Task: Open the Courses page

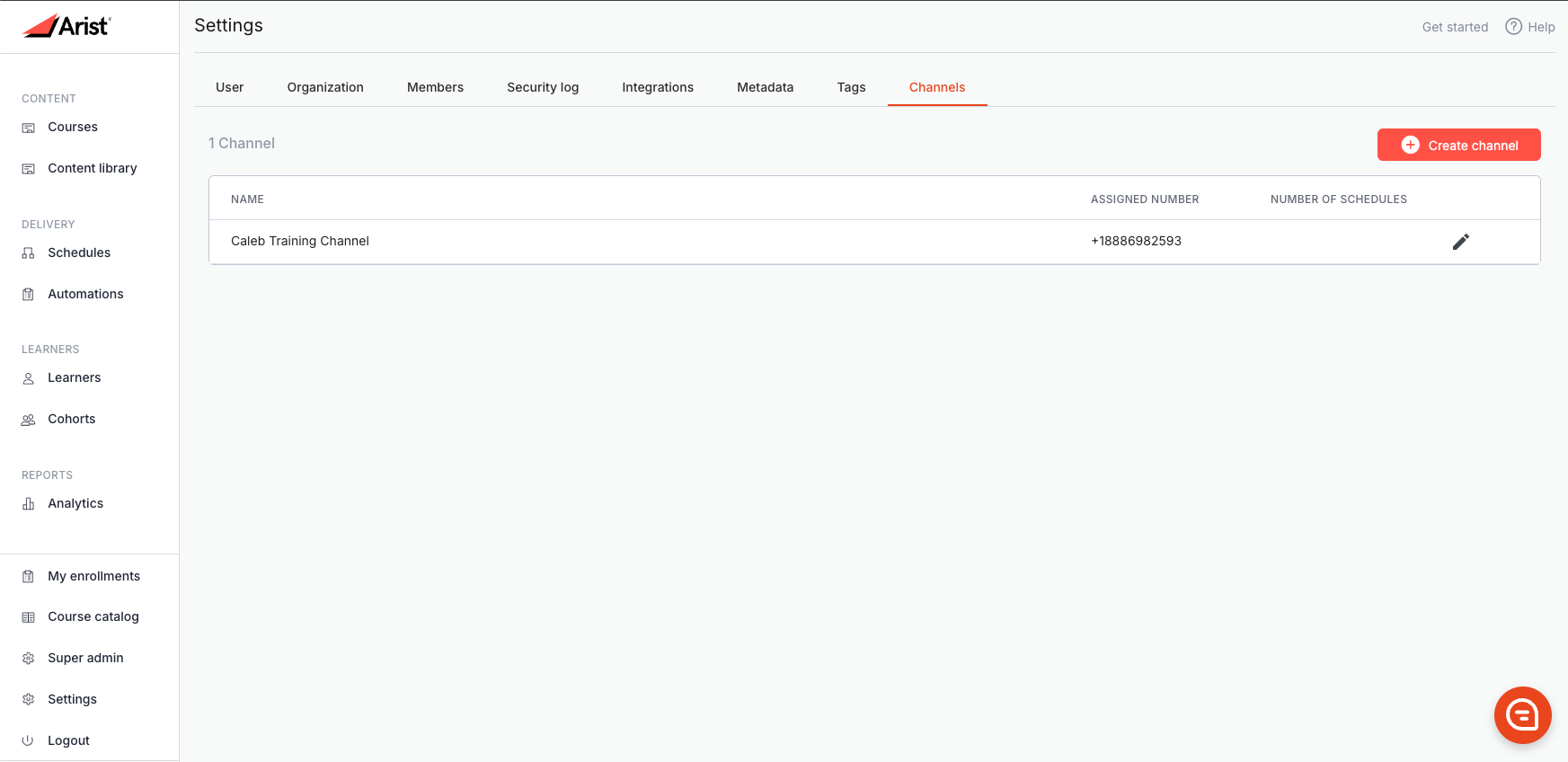Action: 73,128
